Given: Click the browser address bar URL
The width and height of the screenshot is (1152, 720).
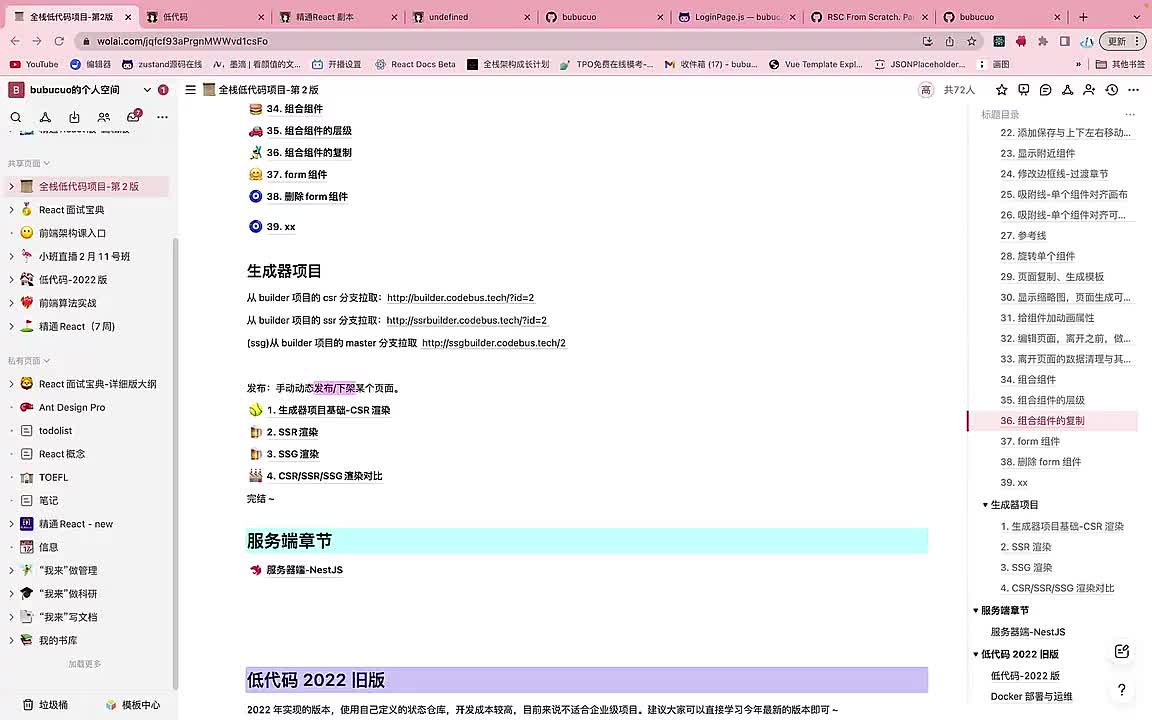Looking at the screenshot, I should [182, 41].
